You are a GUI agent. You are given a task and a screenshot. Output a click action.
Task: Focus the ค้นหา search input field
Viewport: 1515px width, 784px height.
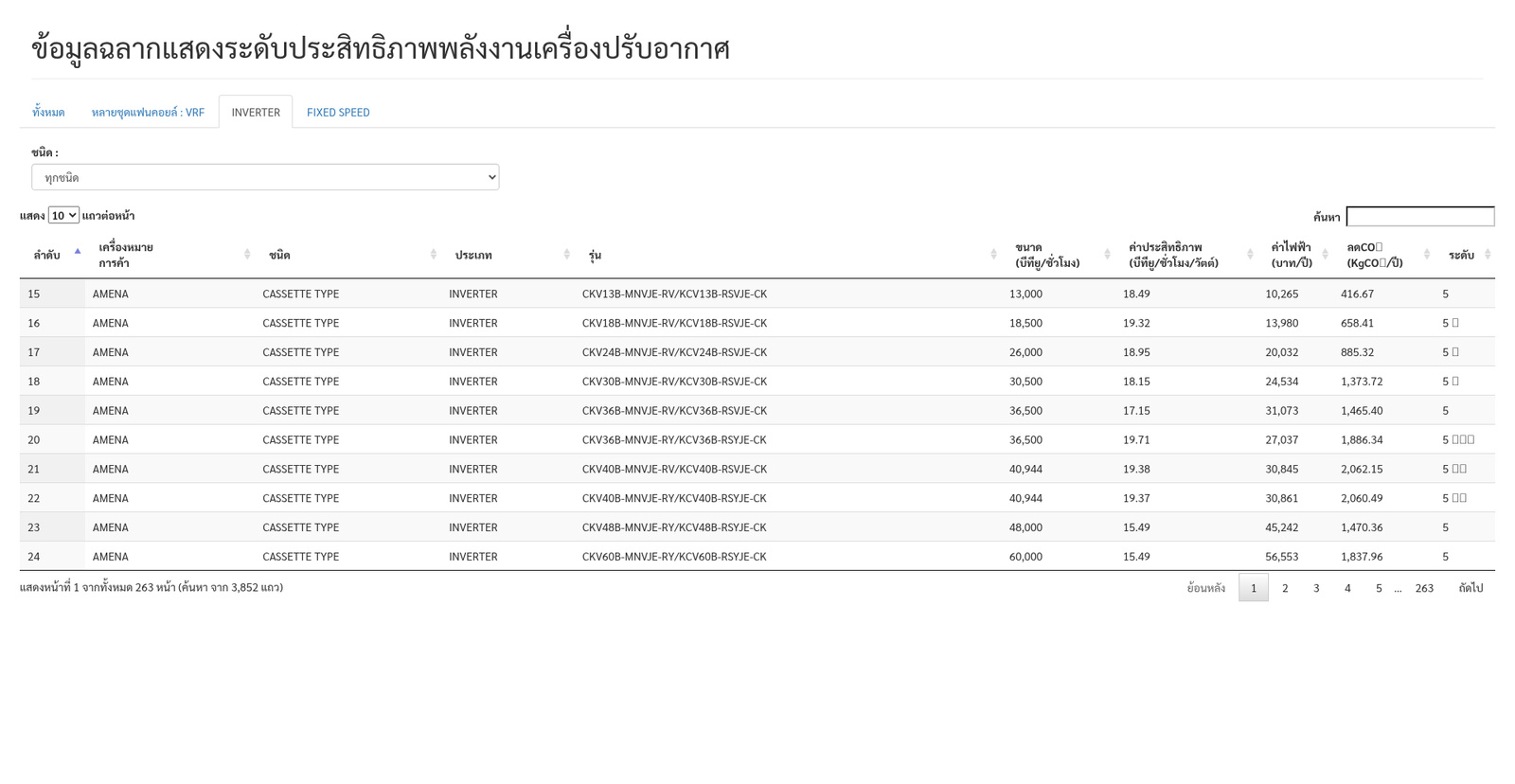click(x=1420, y=217)
